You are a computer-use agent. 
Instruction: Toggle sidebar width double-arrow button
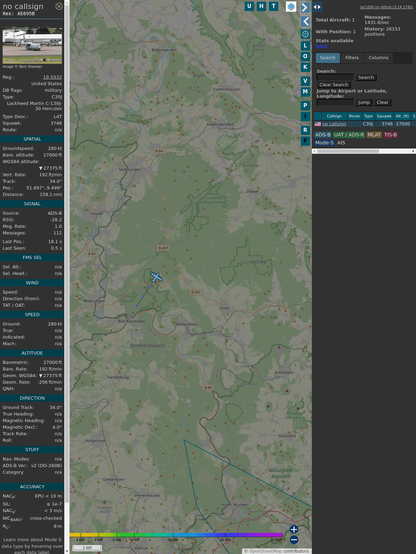point(317,7)
